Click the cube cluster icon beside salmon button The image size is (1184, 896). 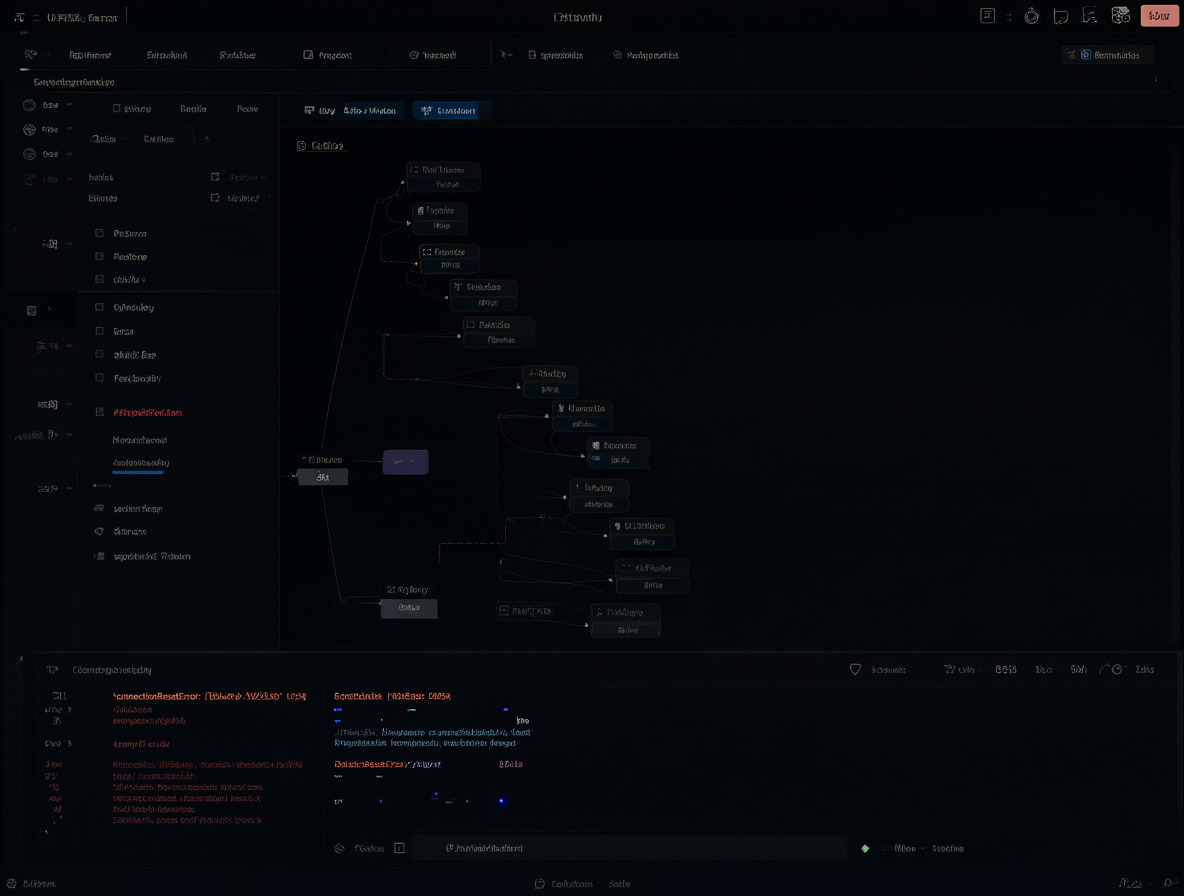1121,16
